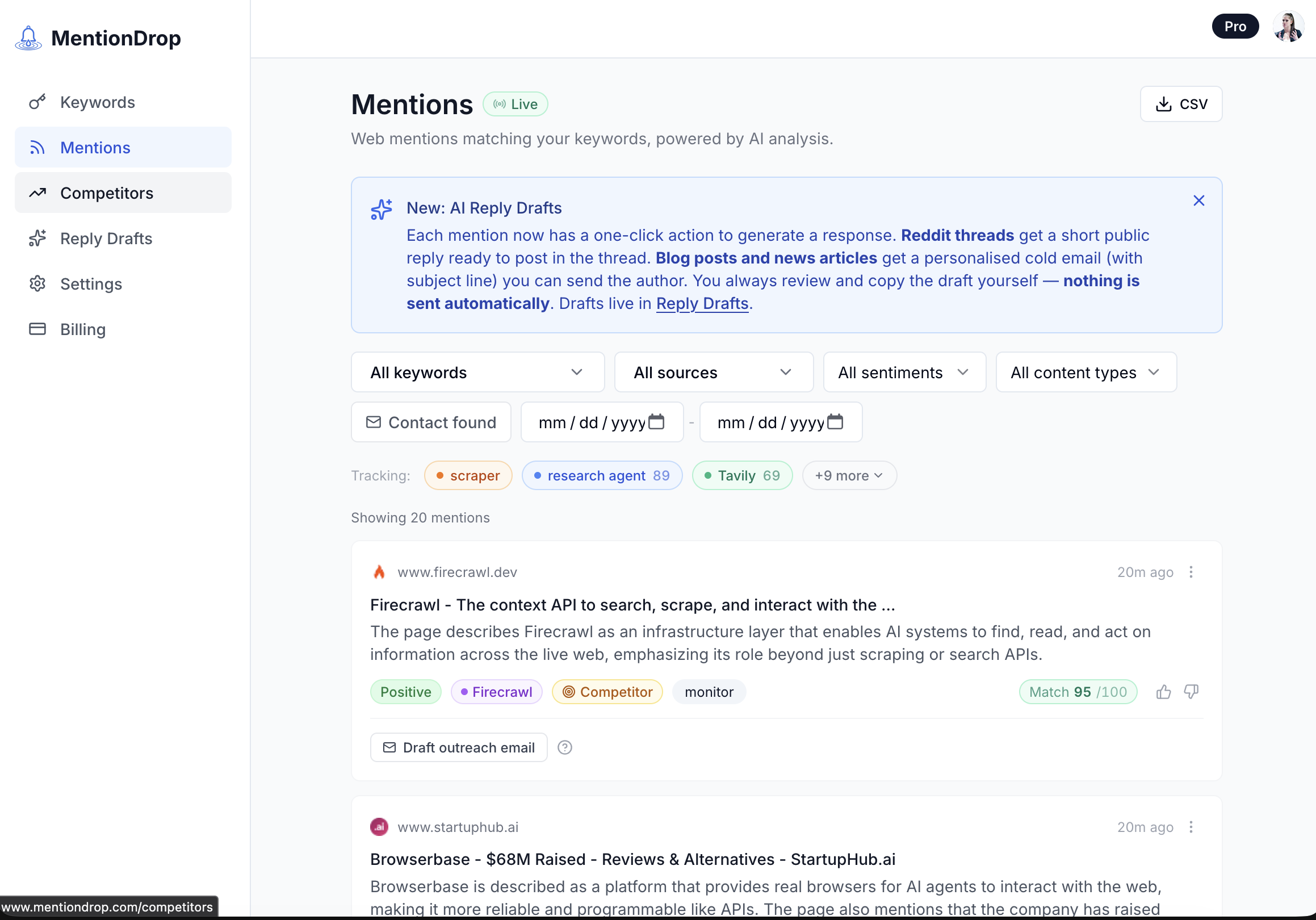Click the envelope icon in Contact found

tap(373, 422)
